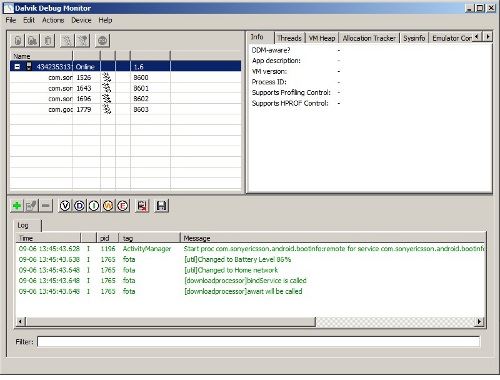Toggle the Verbose (V) log level filter
The image size is (500, 380).
[x=65, y=206]
